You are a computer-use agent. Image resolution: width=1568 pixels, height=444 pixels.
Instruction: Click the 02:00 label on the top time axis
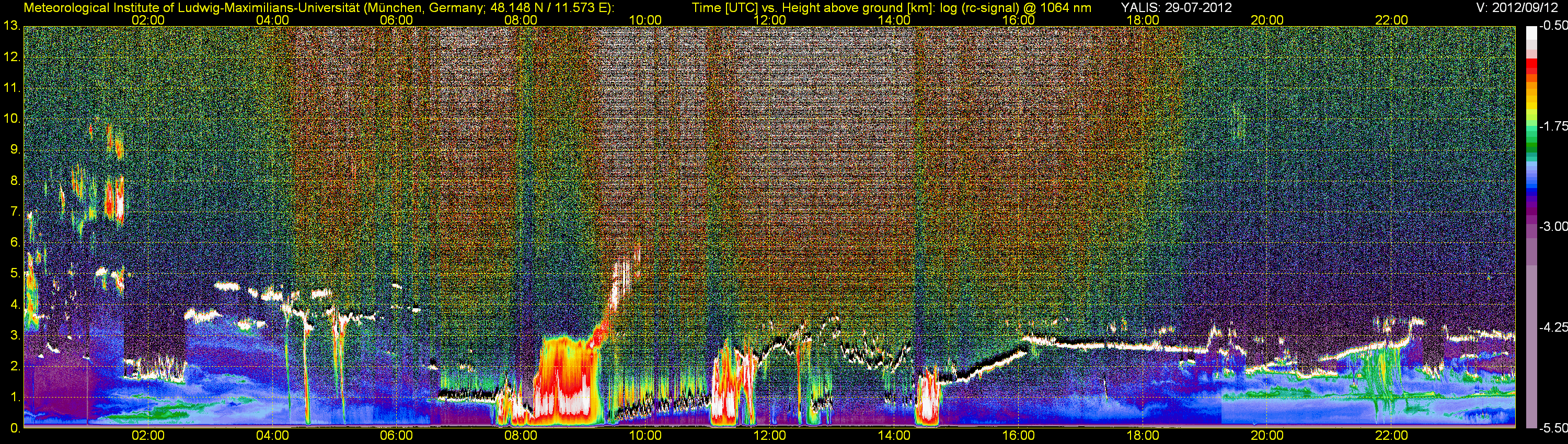click(148, 20)
